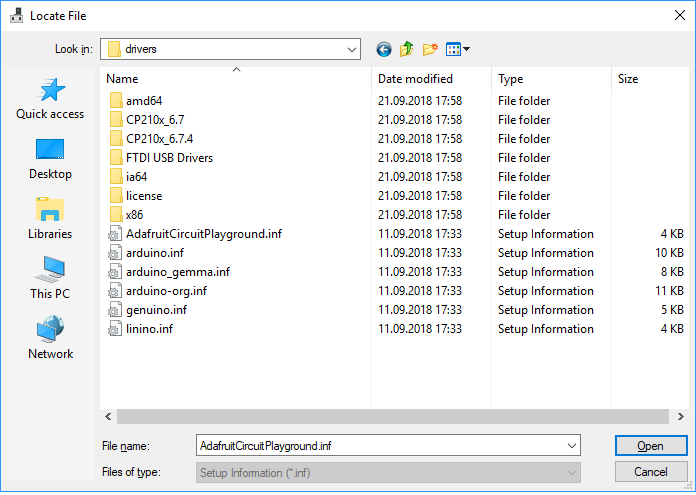Click date modified of genuino.inf row

pyautogui.click(x=420, y=310)
